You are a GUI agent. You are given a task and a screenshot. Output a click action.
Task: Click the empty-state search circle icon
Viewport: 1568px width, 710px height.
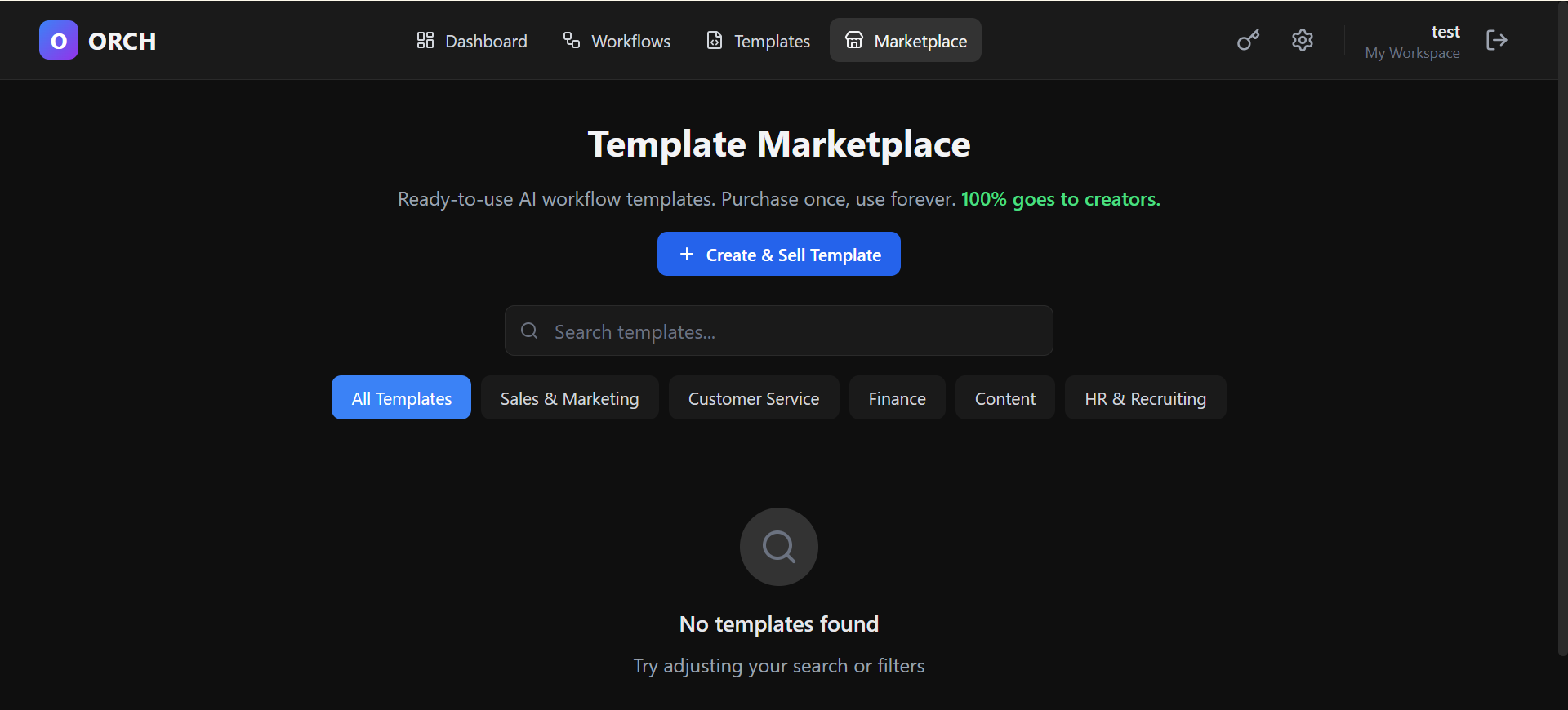[x=779, y=547]
